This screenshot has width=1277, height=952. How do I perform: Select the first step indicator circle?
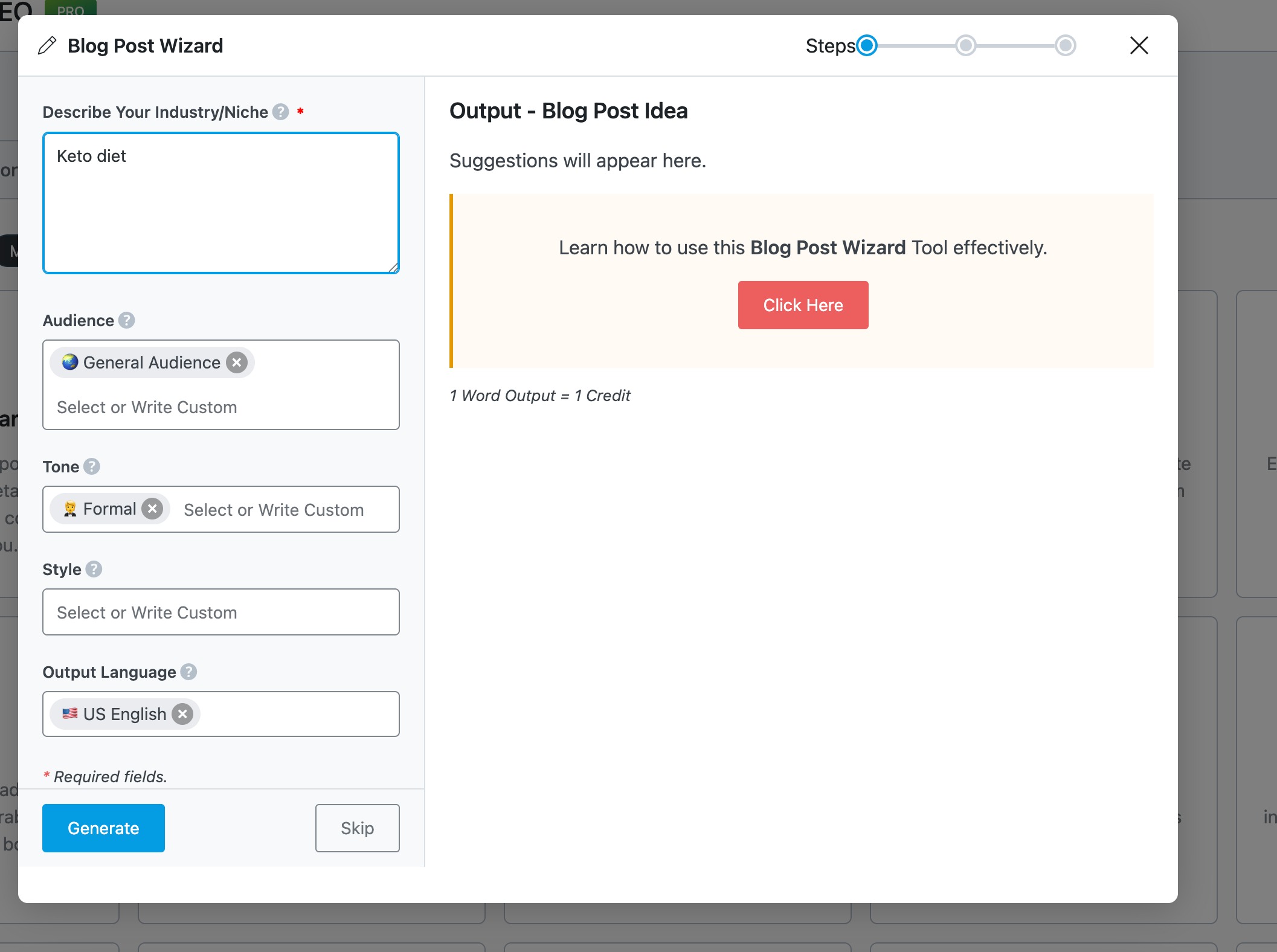pyautogui.click(x=867, y=45)
